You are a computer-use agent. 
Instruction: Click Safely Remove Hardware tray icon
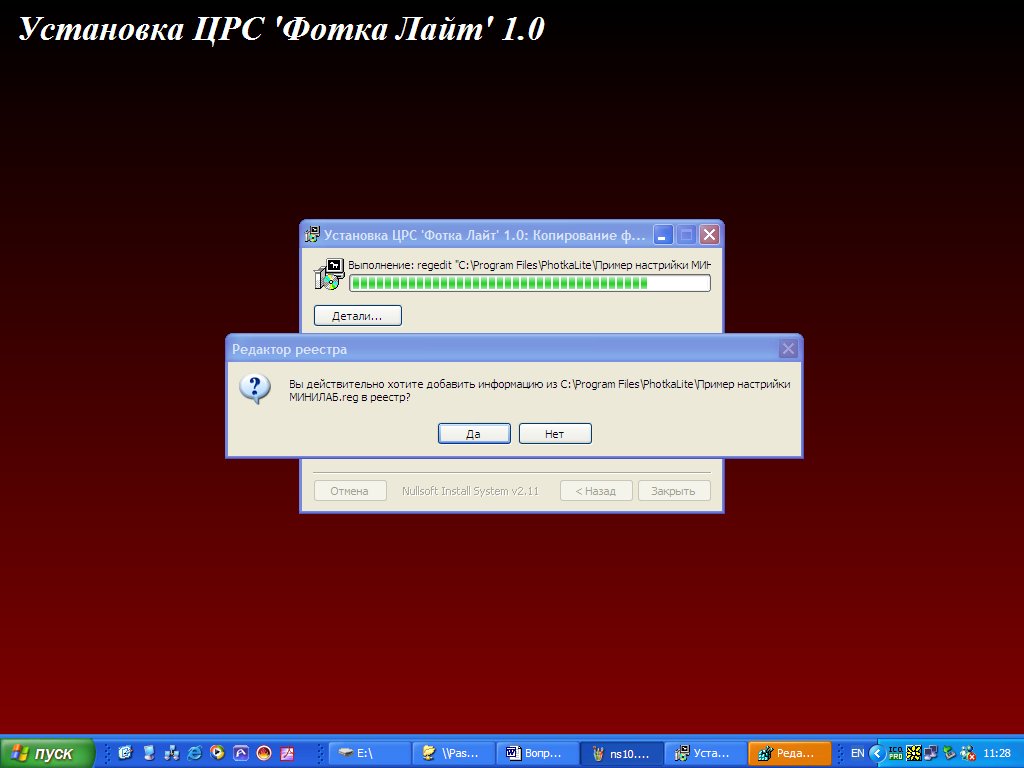(949, 753)
